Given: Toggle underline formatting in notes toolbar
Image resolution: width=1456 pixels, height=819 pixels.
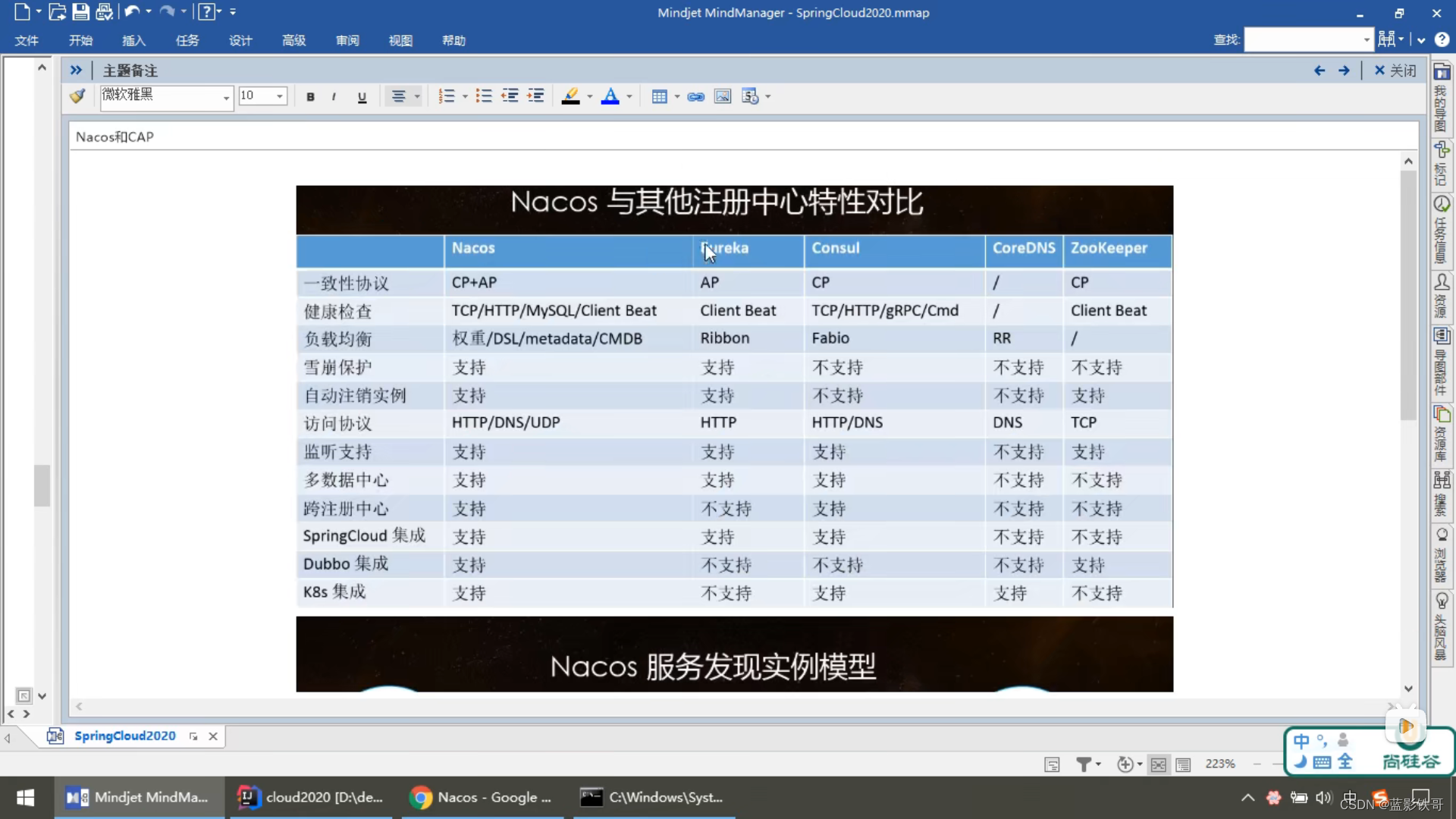Looking at the screenshot, I should 362,96.
